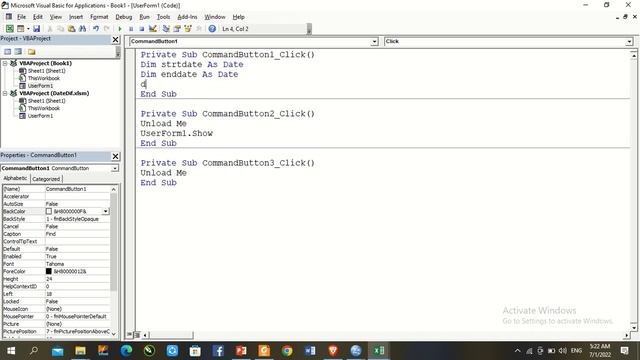
Task: Place cursor on UserForm1.Show code line
Action: (x=176, y=133)
